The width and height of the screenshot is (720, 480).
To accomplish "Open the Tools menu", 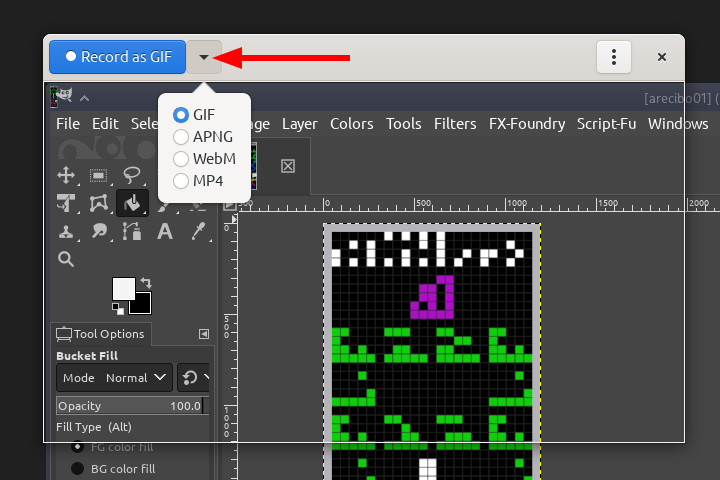I will pyautogui.click(x=404, y=124).
